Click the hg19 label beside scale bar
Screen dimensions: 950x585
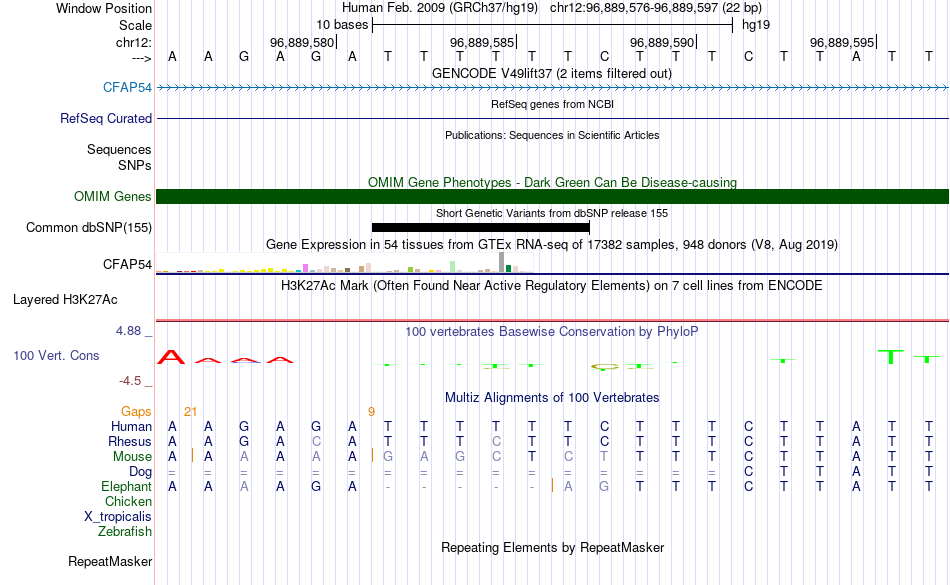coord(756,25)
